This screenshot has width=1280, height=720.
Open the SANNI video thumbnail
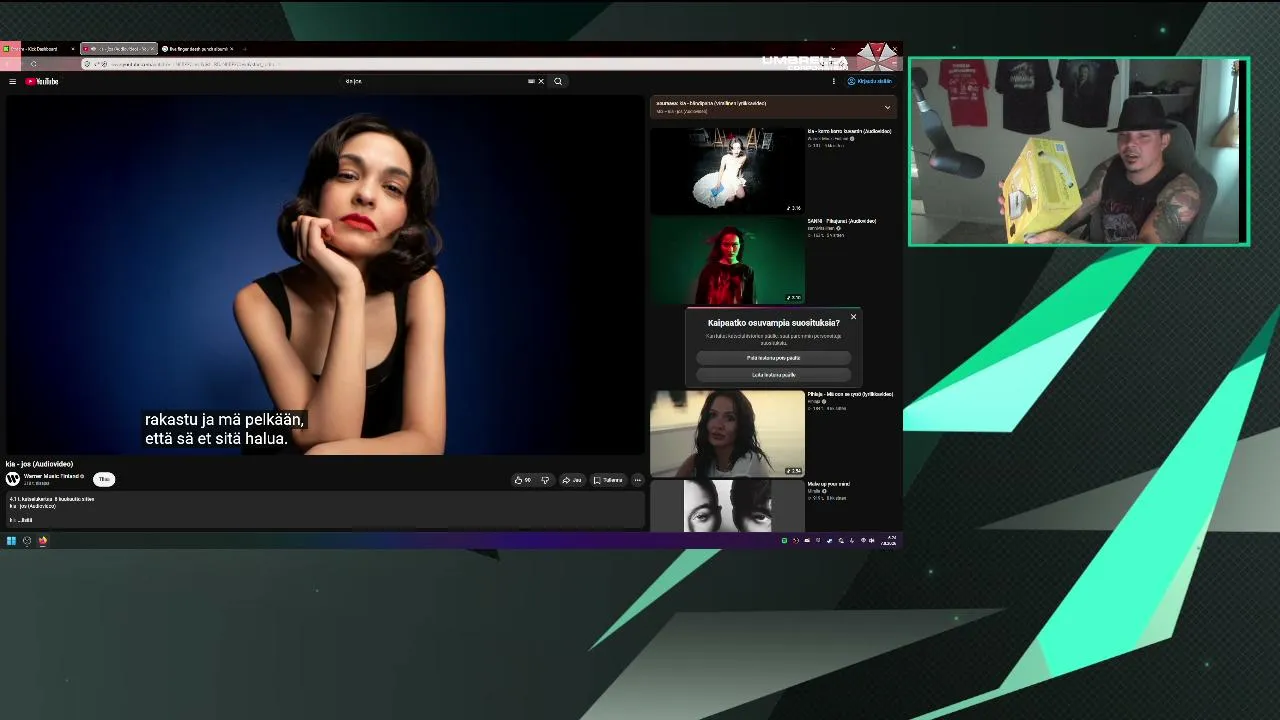tap(727, 260)
